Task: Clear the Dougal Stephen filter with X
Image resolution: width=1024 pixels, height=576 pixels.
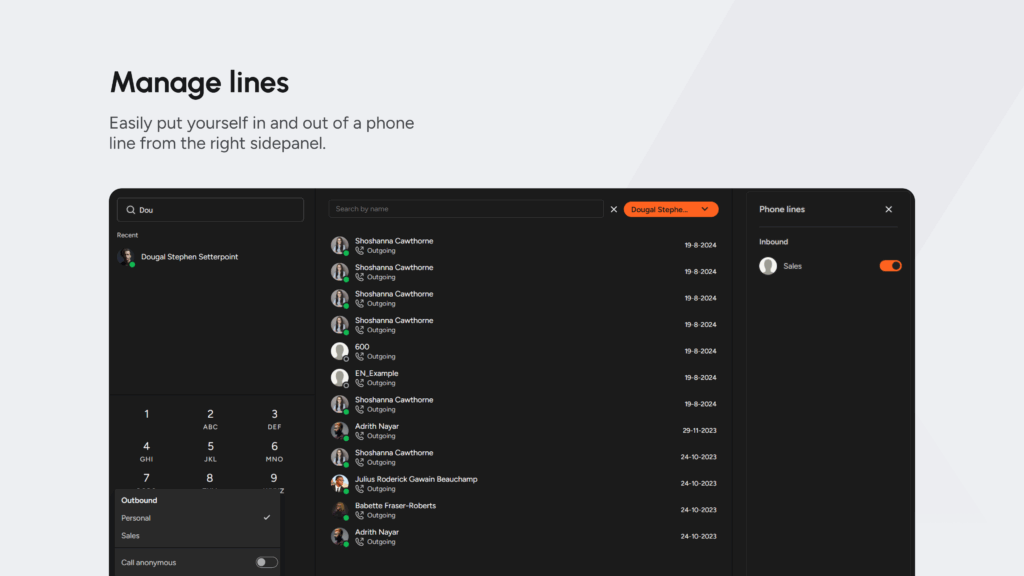Action: pos(614,210)
